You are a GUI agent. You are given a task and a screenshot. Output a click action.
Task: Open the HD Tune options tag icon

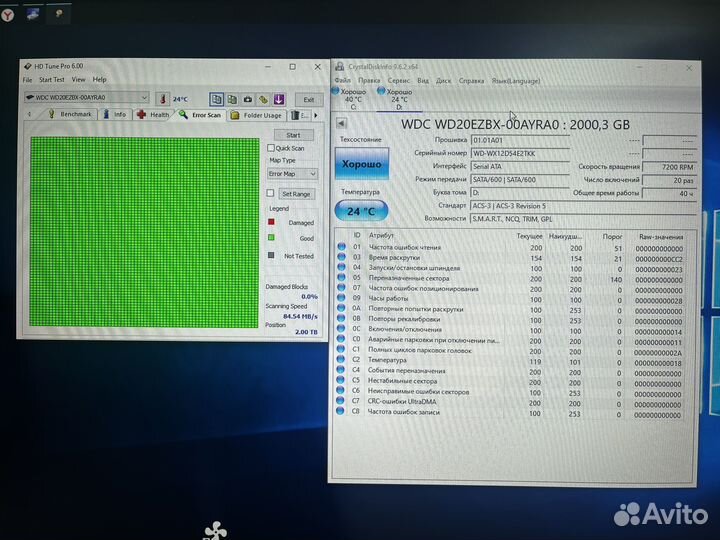[263, 99]
